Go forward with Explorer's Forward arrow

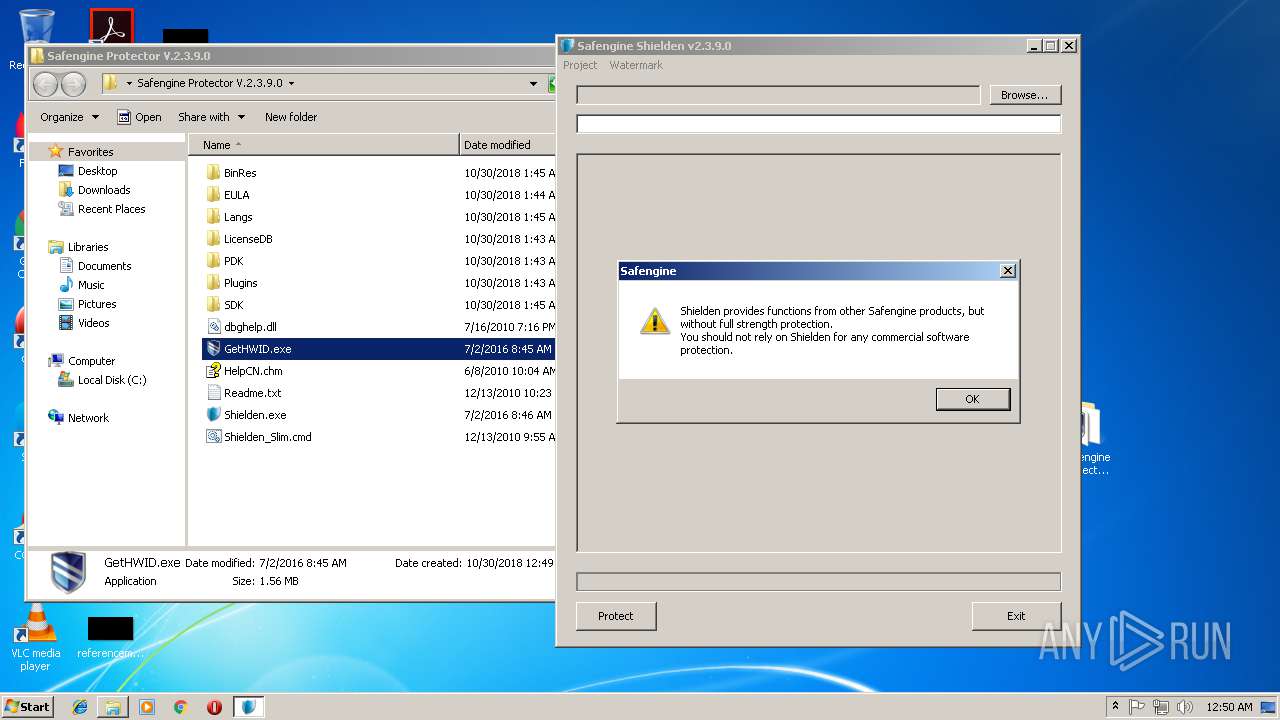click(73, 84)
